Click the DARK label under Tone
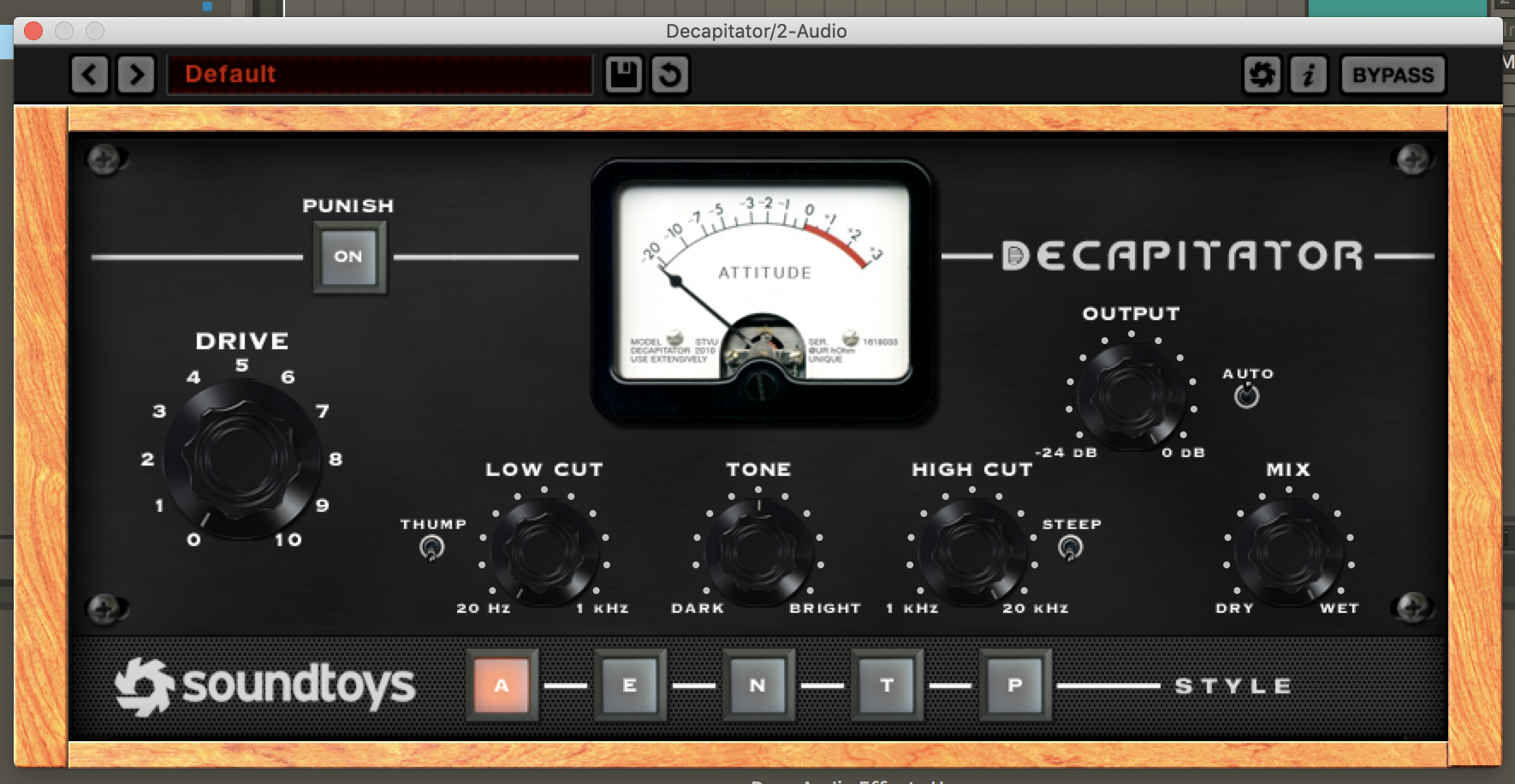 (698, 609)
